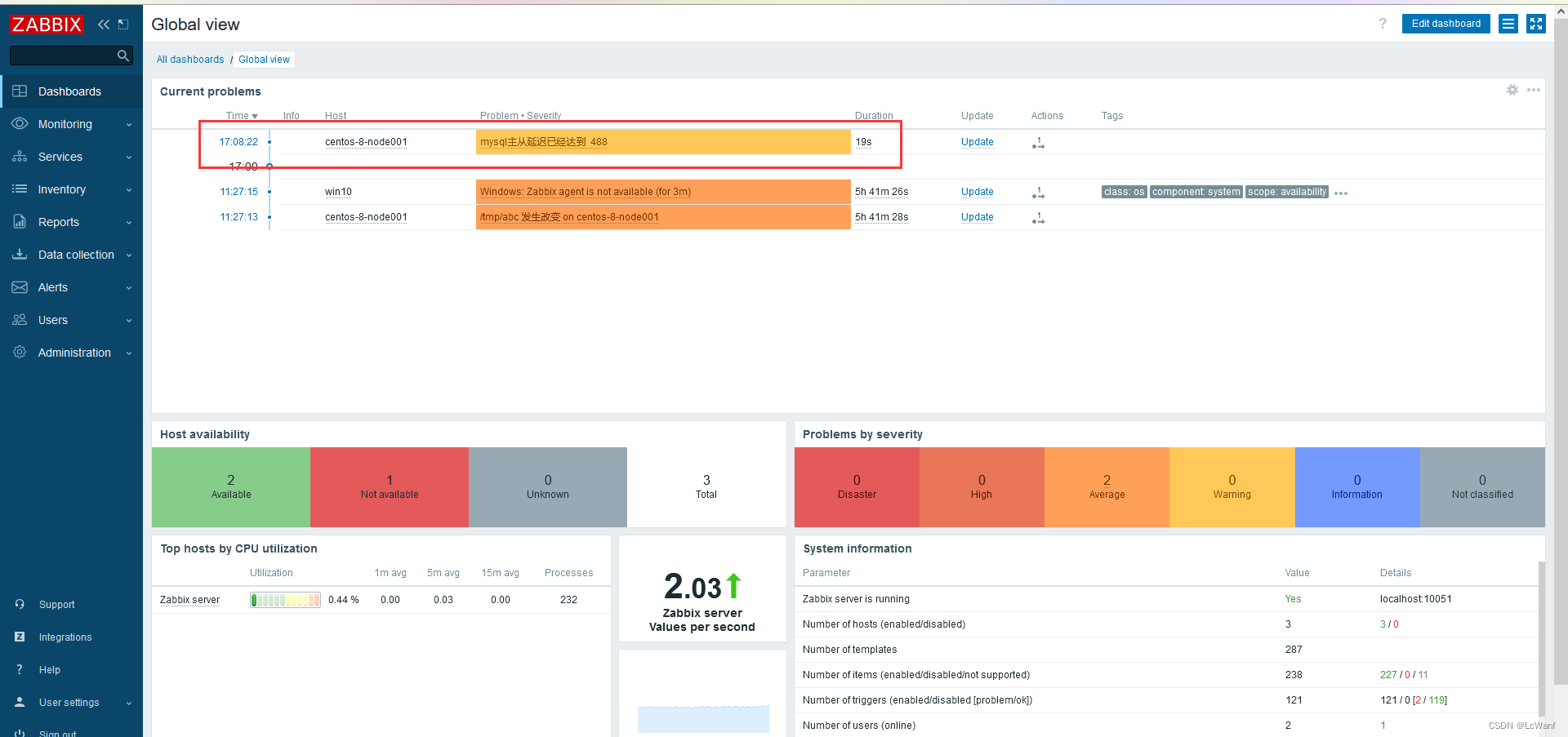Open the All dashboards breadcrumb link
1568x737 pixels.
pos(190,60)
